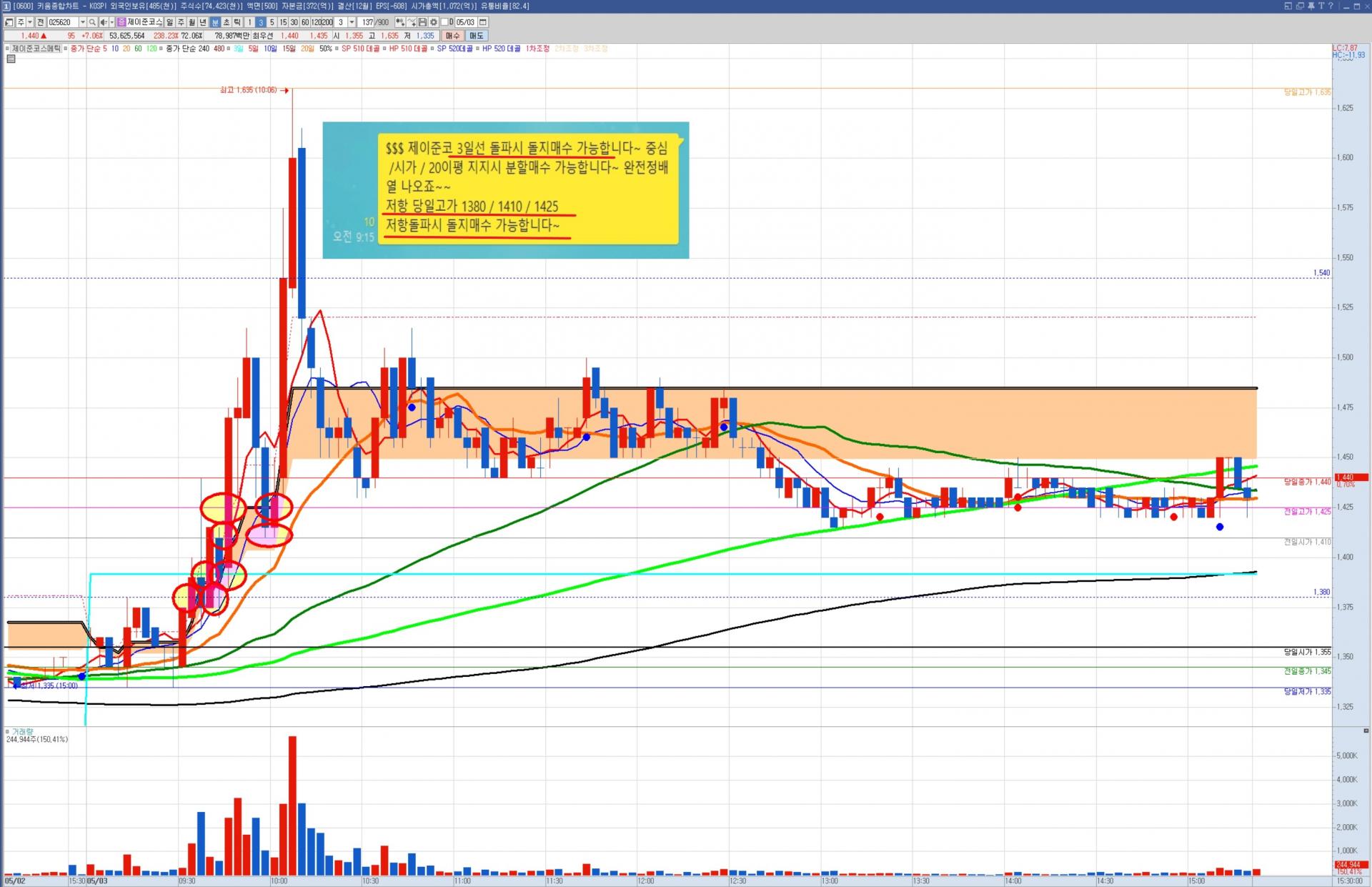This screenshot has width=1372, height=887.
Task: Click the SP 510 대골 indicator color marker
Action: pyautogui.click(x=337, y=49)
